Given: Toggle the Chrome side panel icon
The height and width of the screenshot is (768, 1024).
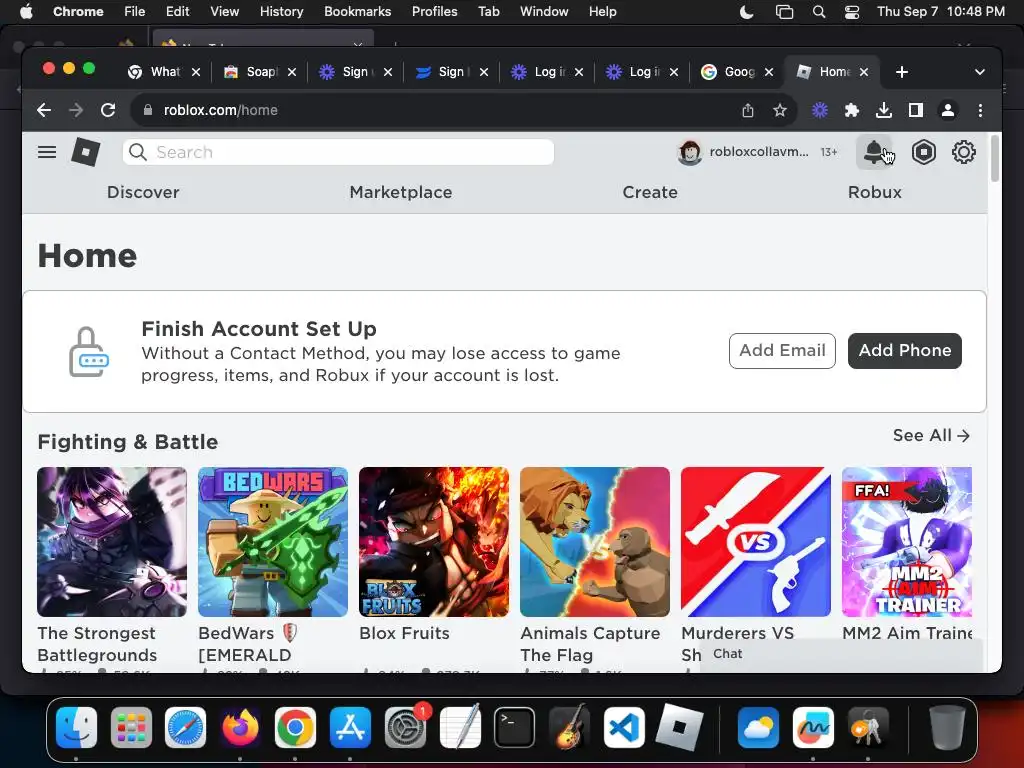Looking at the screenshot, I should pyautogui.click(x=916, y=110).
